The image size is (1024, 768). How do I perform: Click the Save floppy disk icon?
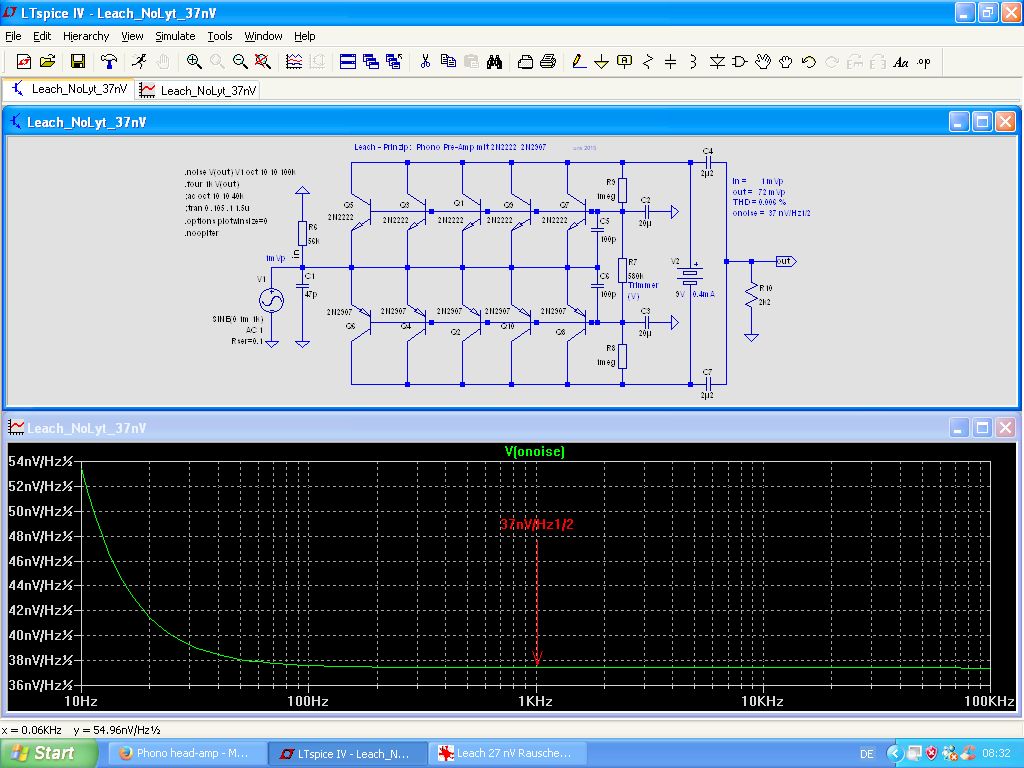[77, 61]
